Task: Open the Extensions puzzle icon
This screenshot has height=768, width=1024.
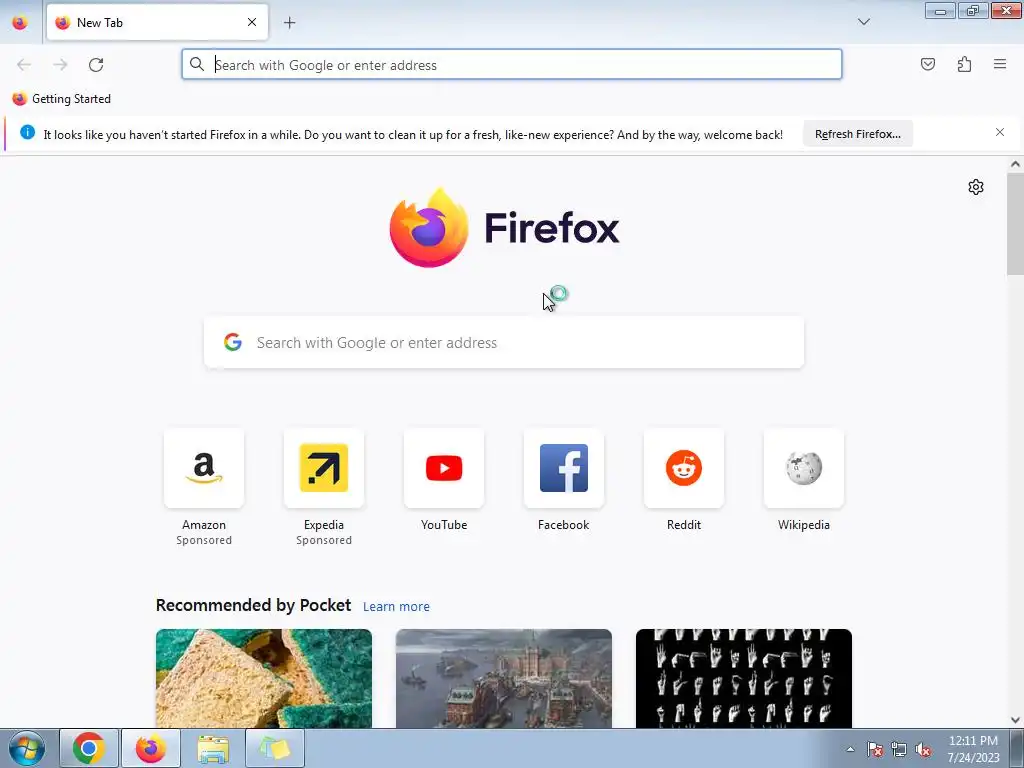Action: [964, 64]
